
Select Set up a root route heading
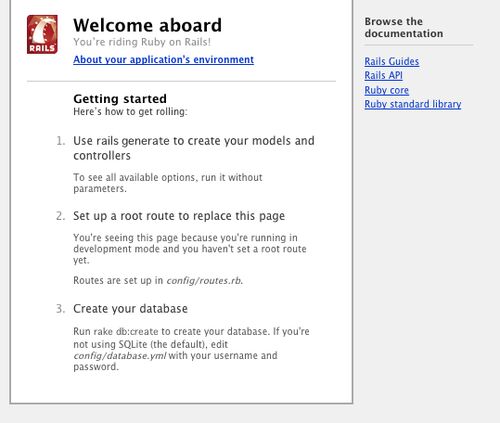pyautogui.click(x=179, y=216)
